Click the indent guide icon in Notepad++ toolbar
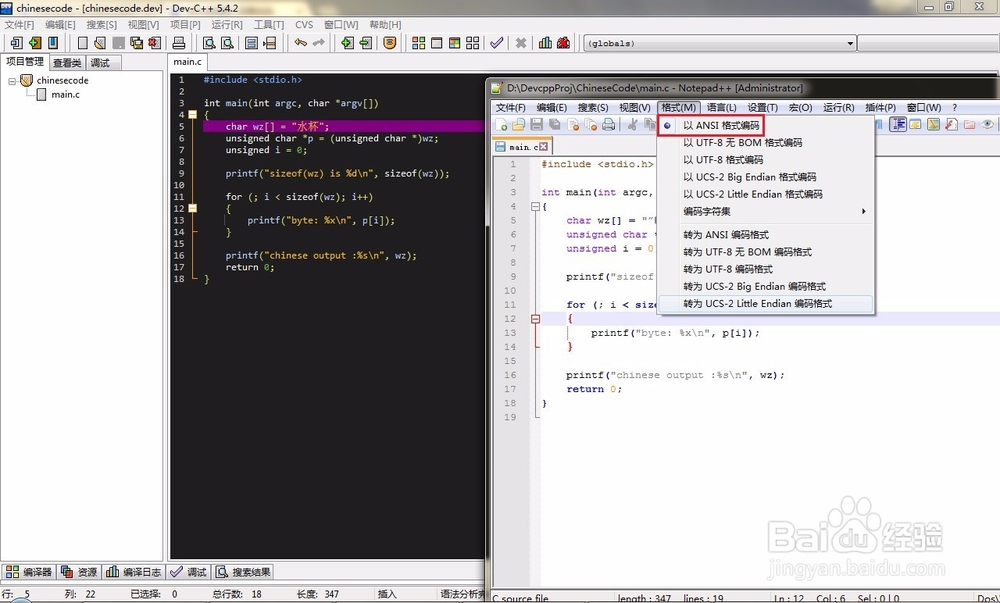The height and width of the screenshot is (603, 1000). tap(898, 124)
